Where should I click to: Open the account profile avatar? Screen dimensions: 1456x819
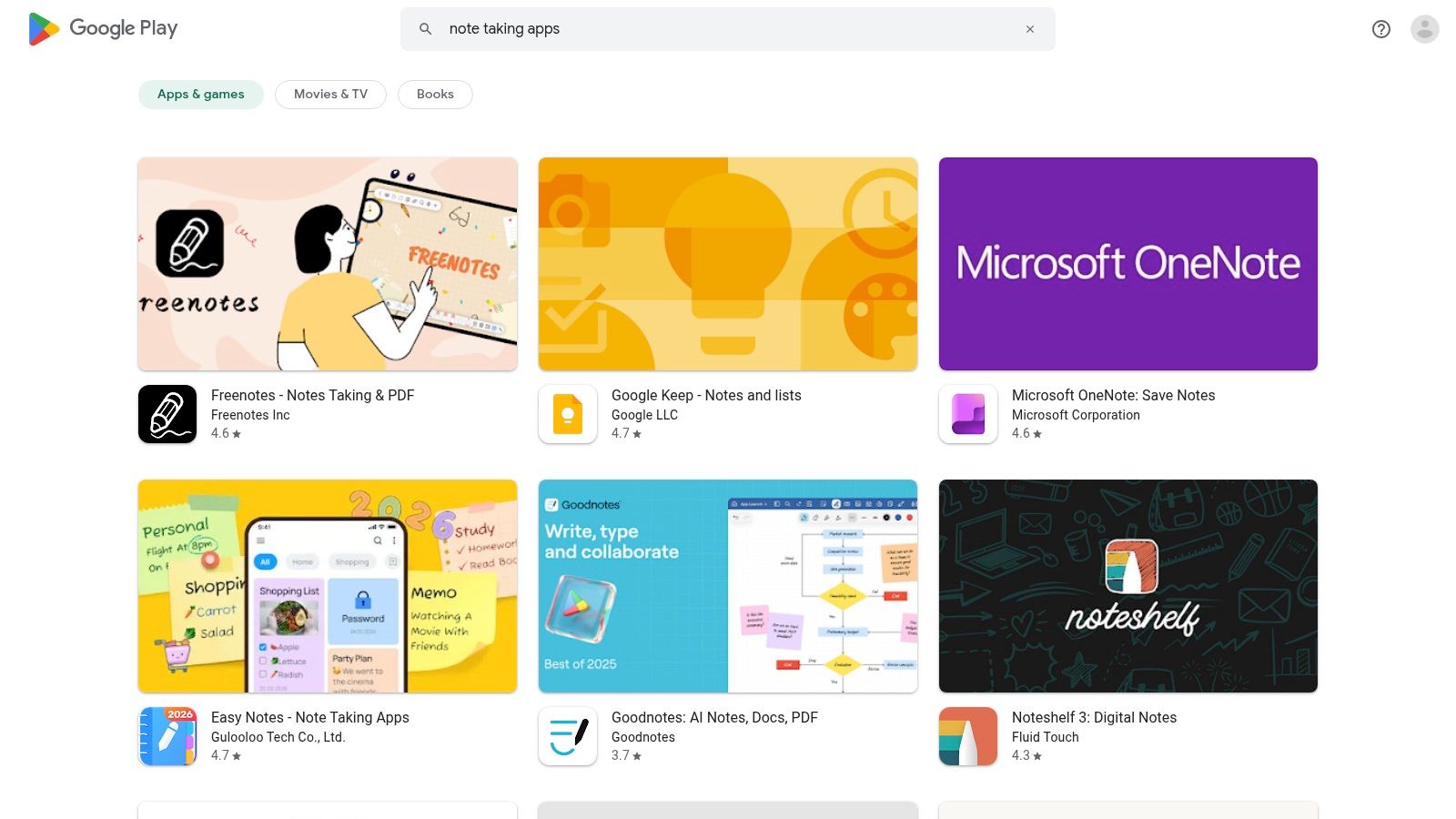[1423, 29]
